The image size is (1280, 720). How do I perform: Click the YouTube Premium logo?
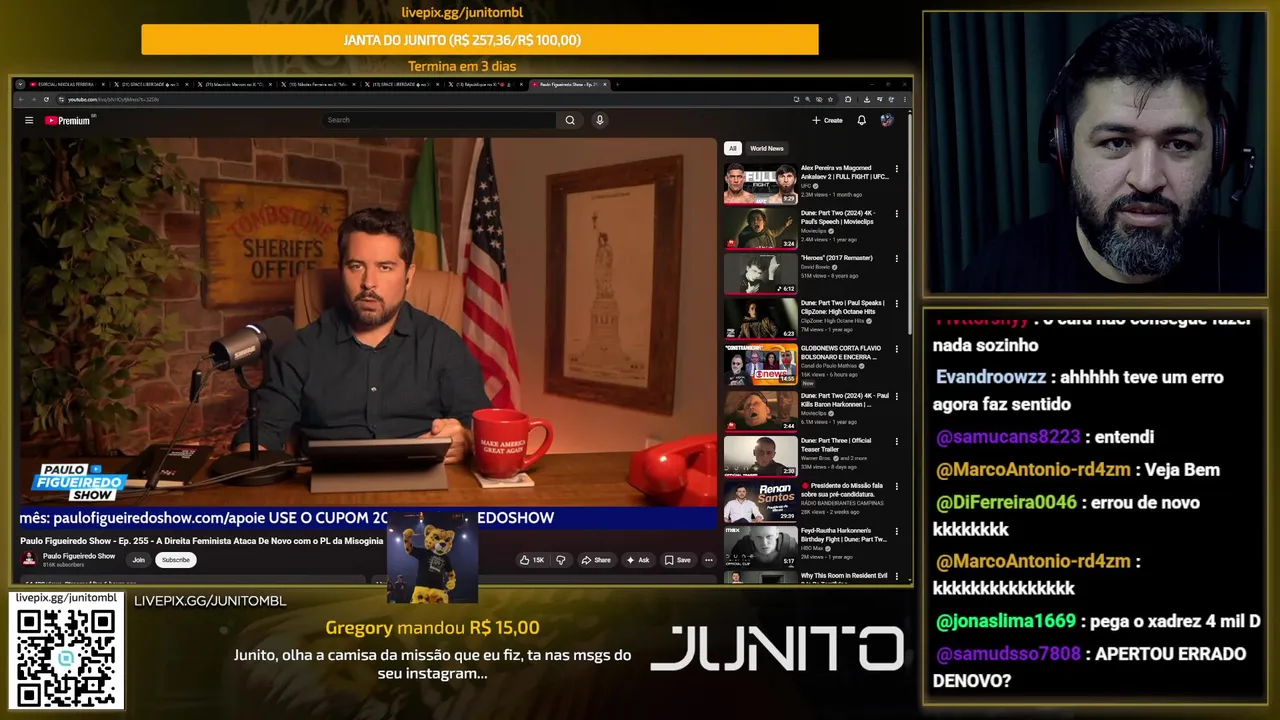tap(68, 120)
